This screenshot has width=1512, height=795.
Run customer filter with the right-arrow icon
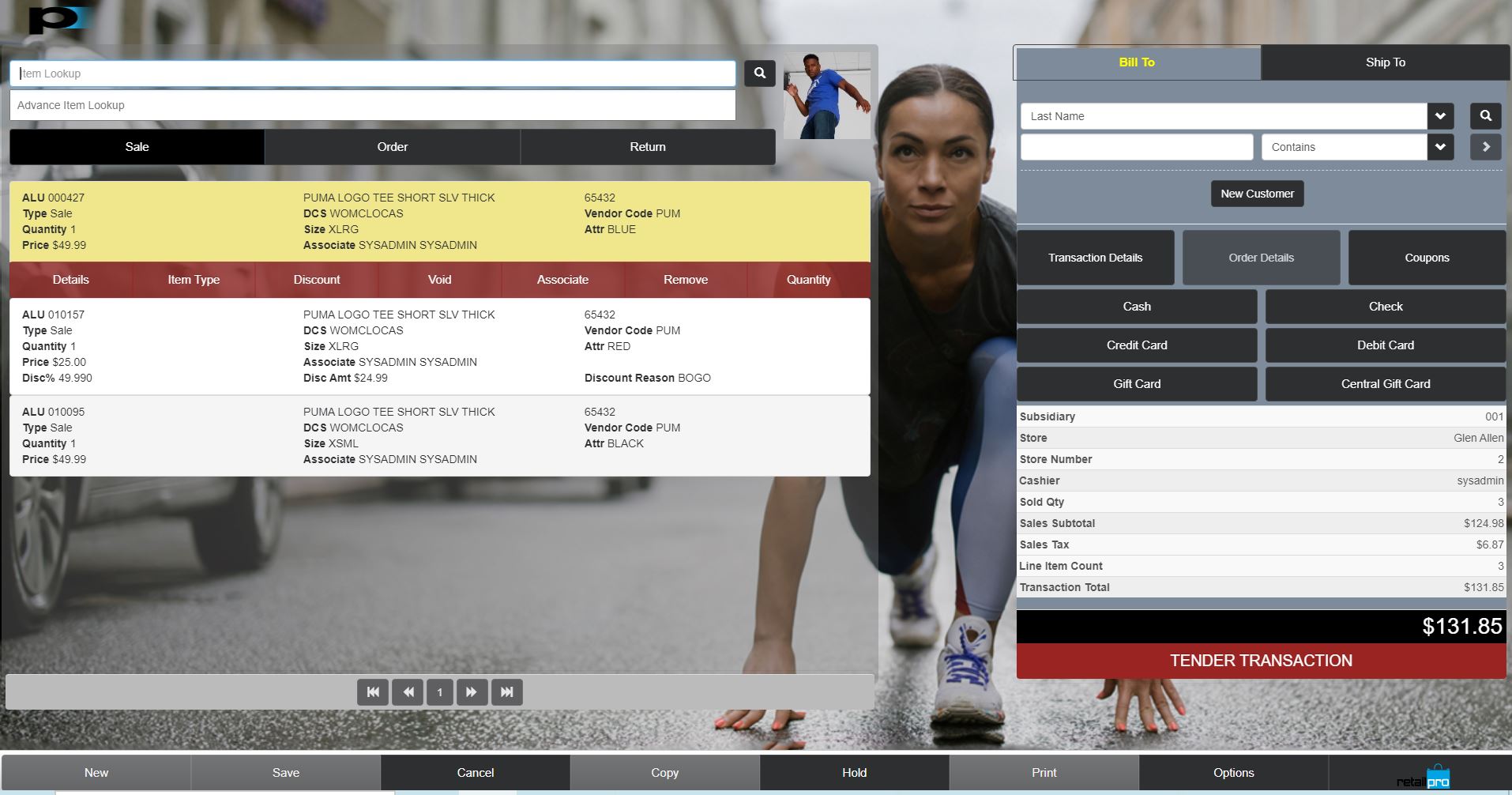[x=1485, y=146]
